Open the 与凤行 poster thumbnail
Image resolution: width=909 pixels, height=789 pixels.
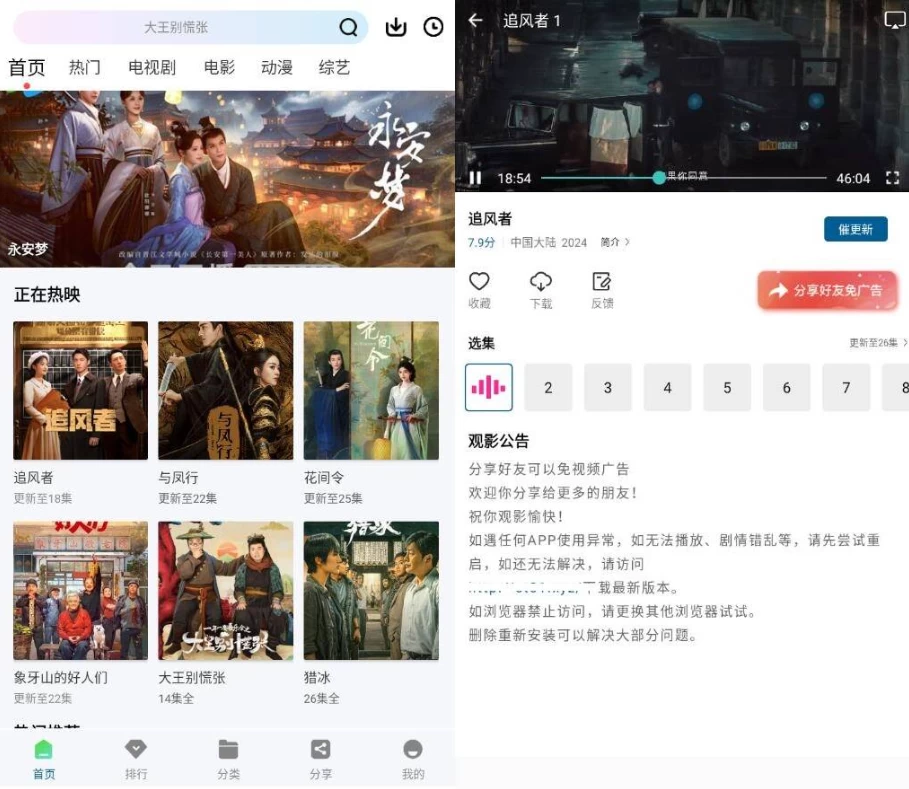coord(226,390)
